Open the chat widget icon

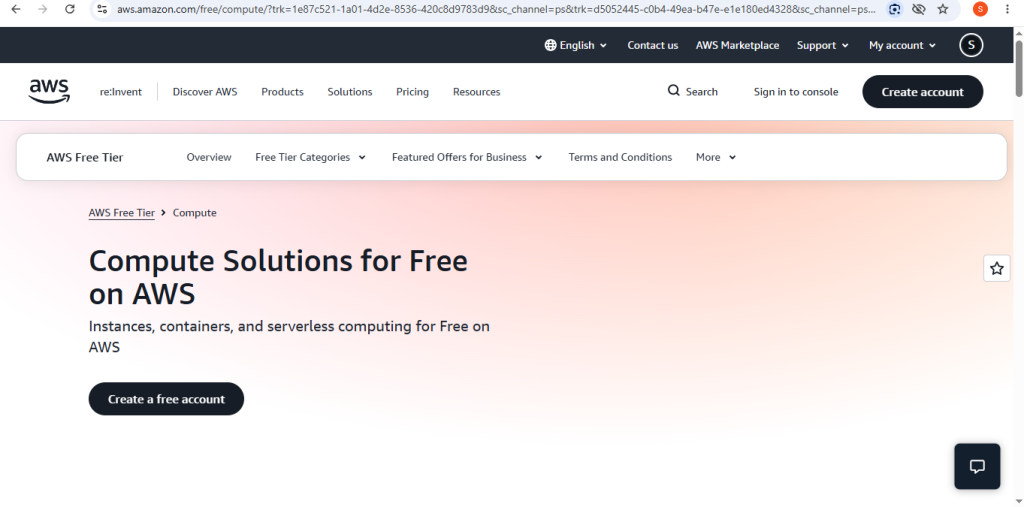click(977, 466)
